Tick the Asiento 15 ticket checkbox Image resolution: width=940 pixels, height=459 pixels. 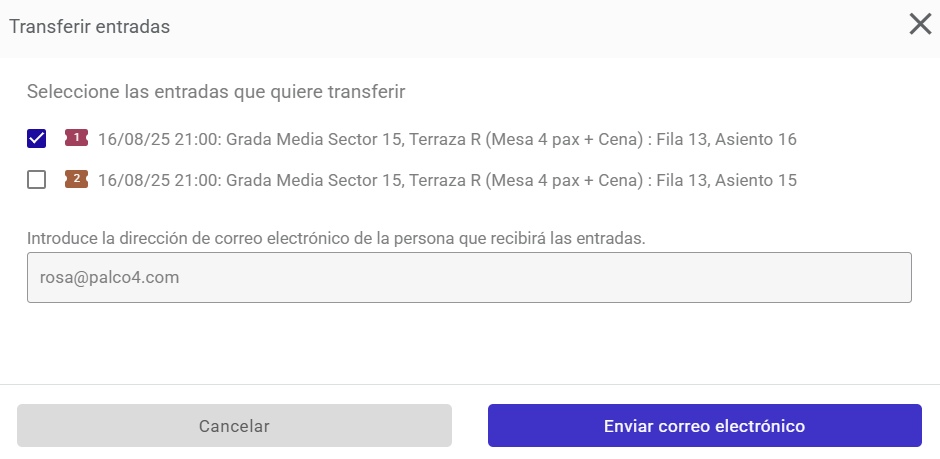(x=37, y=179)
